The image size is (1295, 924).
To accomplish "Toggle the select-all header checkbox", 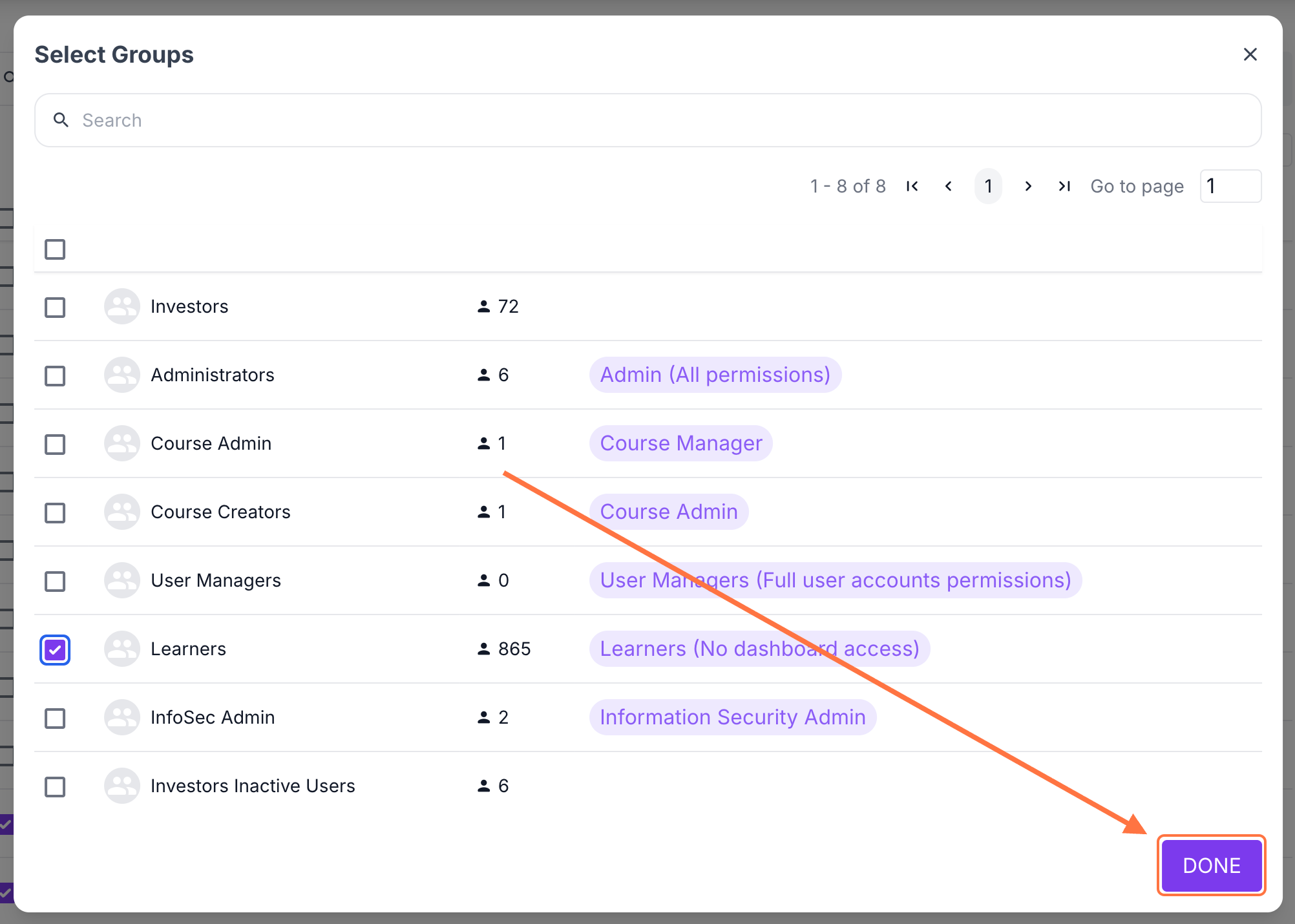I will [x=55, y=249].
